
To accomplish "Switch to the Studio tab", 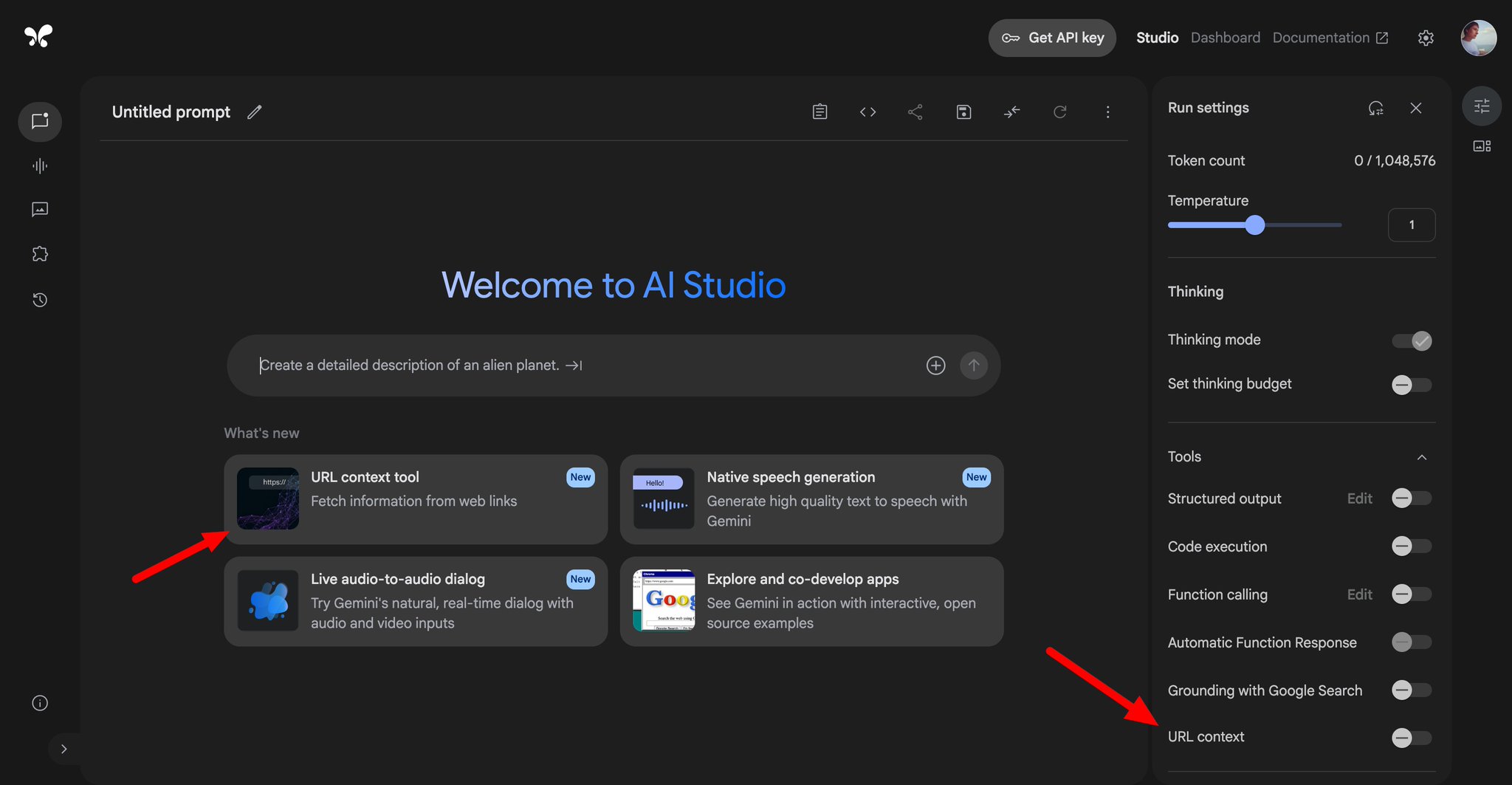I will pos(1157,38).
